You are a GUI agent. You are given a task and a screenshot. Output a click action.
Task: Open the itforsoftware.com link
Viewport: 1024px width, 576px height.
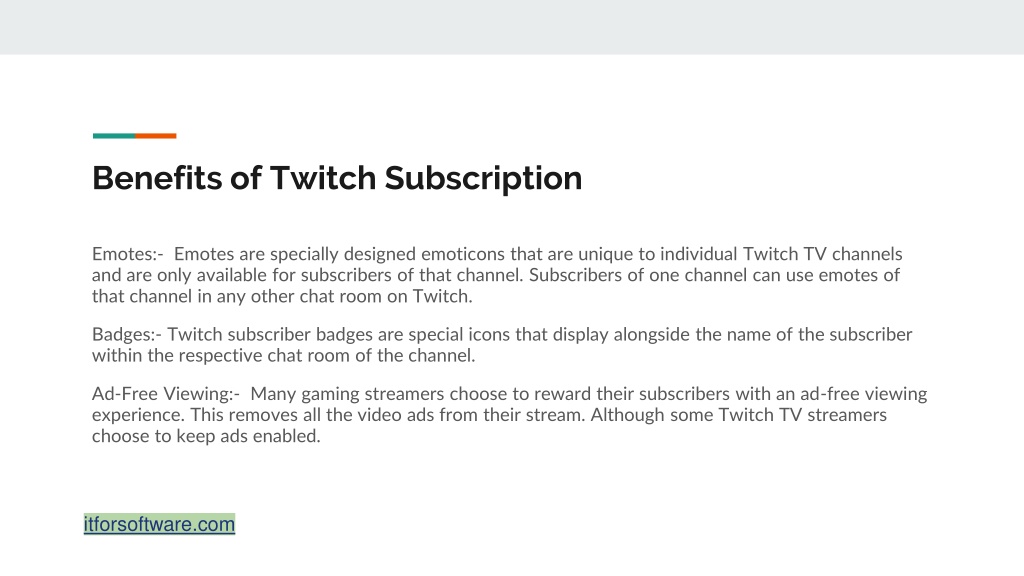click(x=159, y=524)
